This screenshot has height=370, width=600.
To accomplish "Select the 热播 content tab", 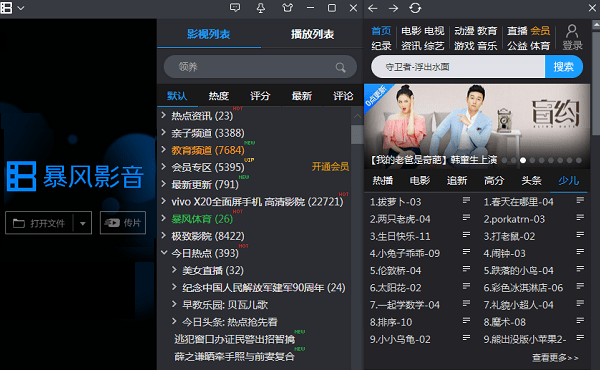I will (383, 181).
